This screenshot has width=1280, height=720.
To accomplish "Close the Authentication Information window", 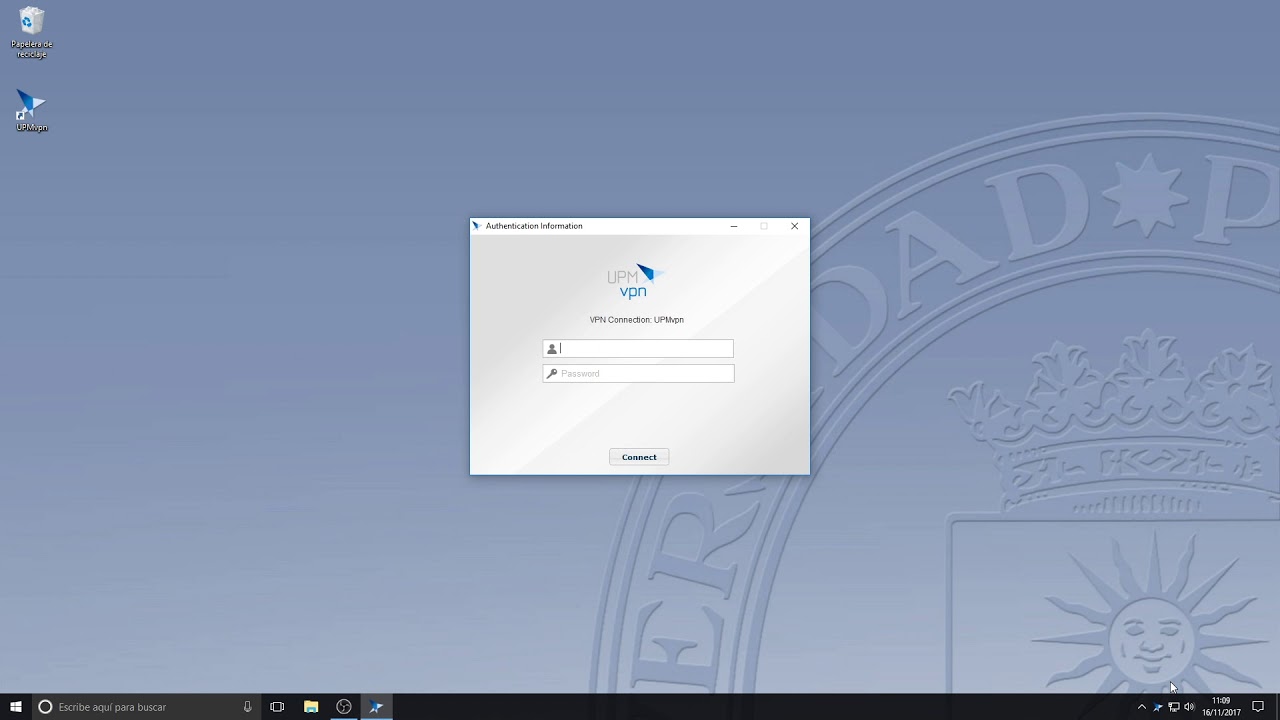I will tap(795, 226).
